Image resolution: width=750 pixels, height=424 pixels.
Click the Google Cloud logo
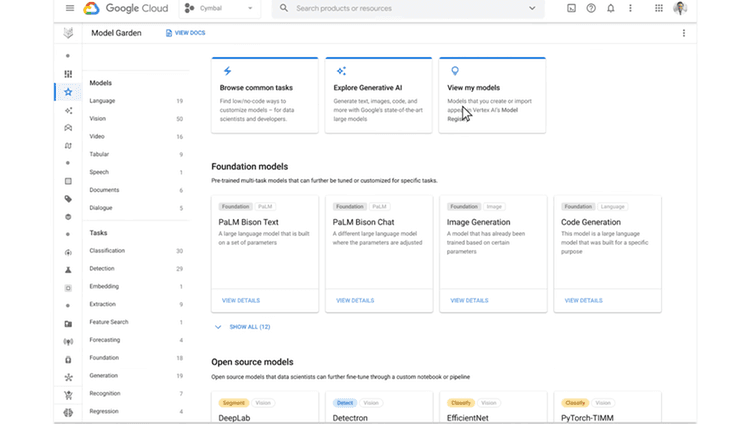(x=126, y=8)
